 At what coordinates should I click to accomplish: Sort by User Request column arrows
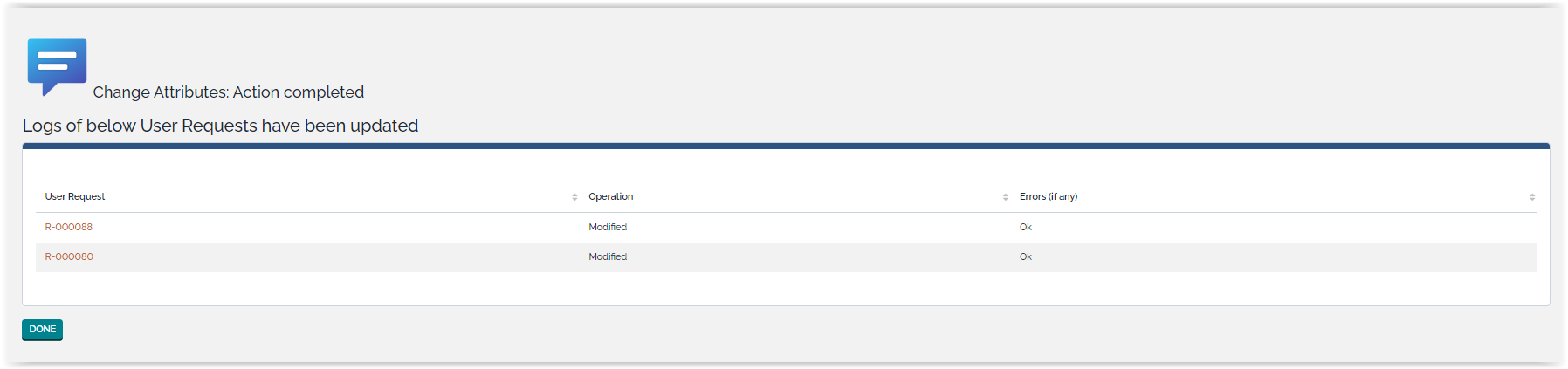click(x=574, y=197)
